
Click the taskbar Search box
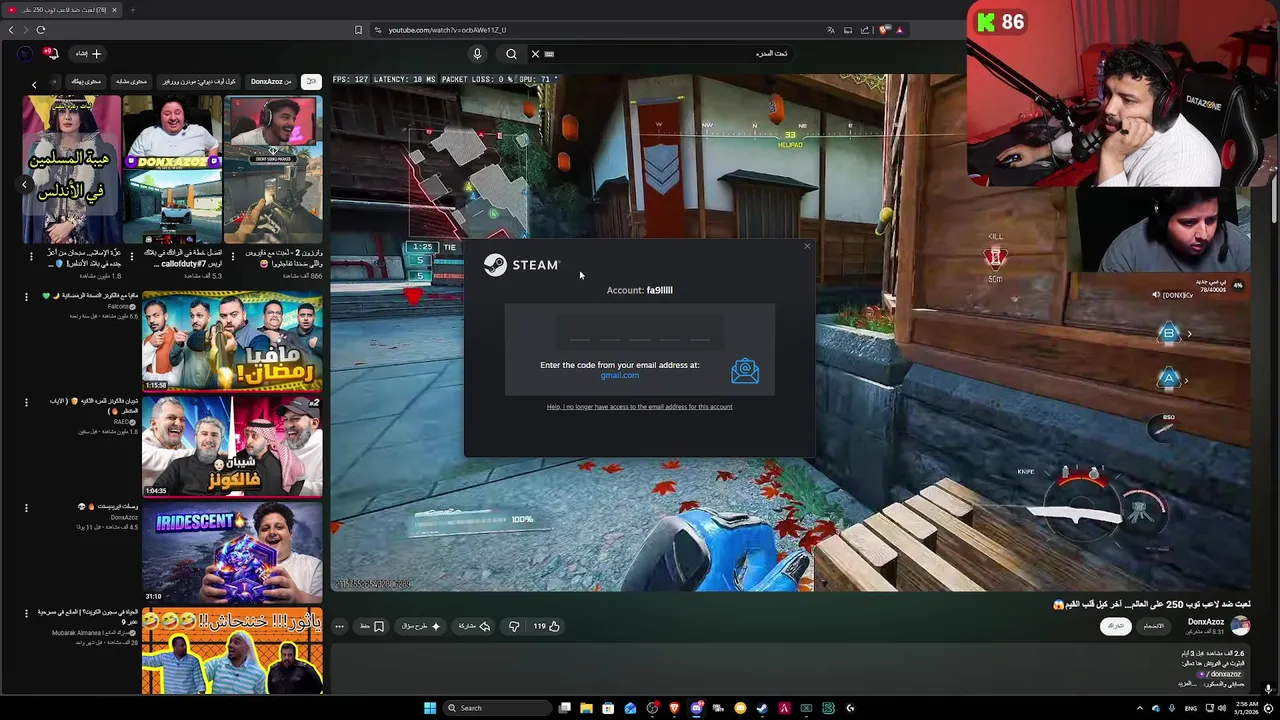(x=496, y=708)
